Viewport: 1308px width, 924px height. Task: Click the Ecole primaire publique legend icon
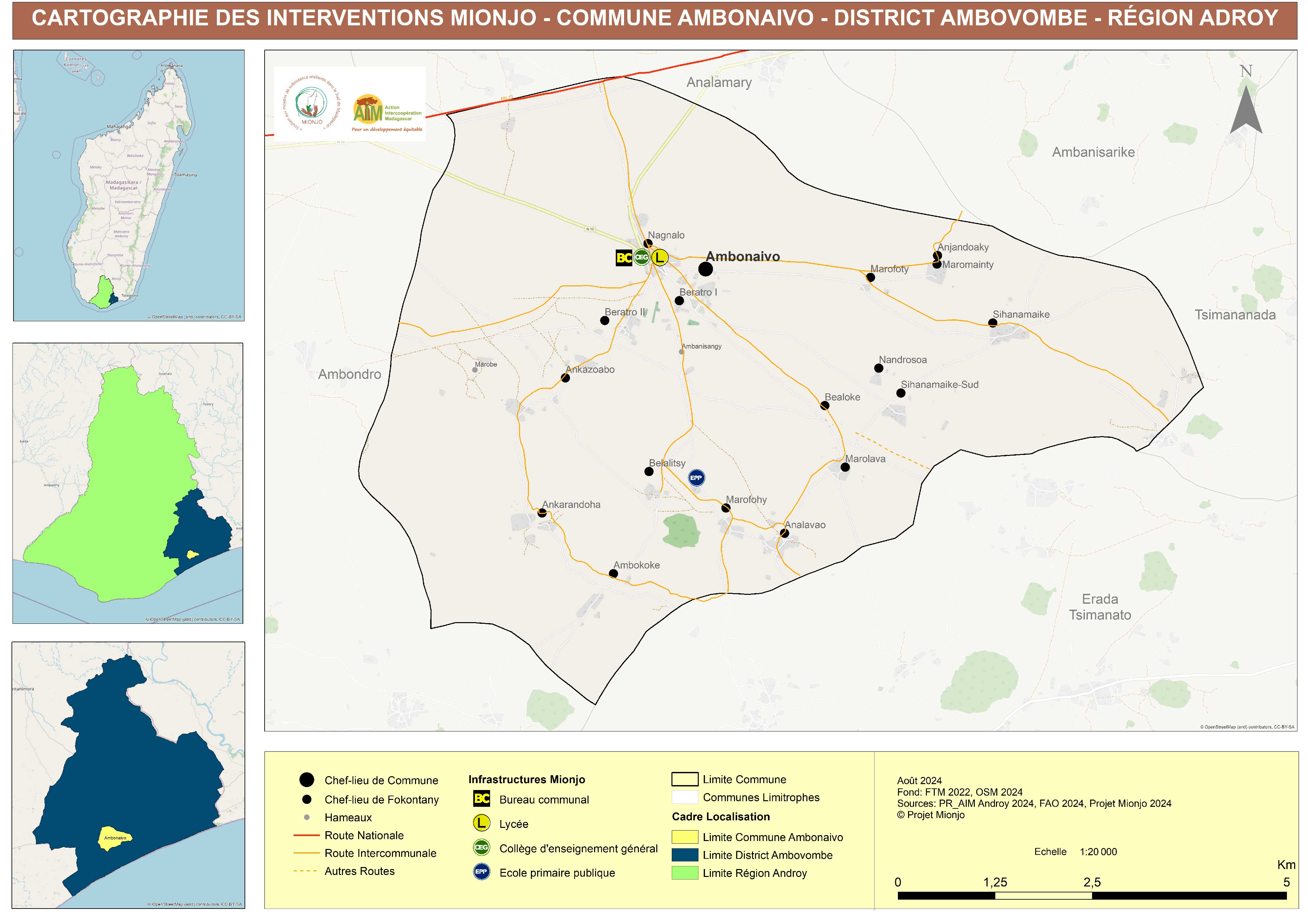pyautogui.click(x=482, y=872)
